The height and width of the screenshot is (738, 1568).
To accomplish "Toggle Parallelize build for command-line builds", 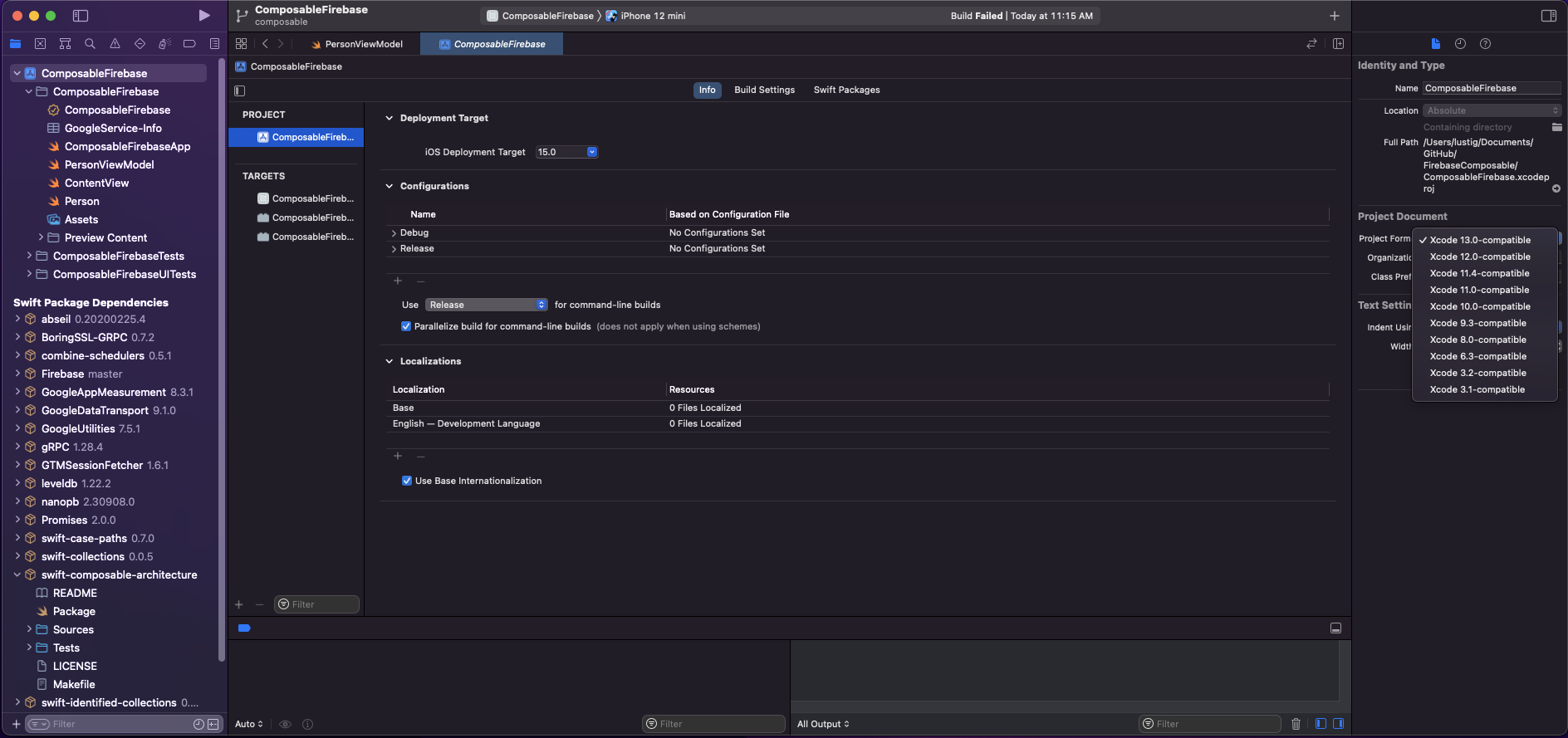I will coord(406,326).
